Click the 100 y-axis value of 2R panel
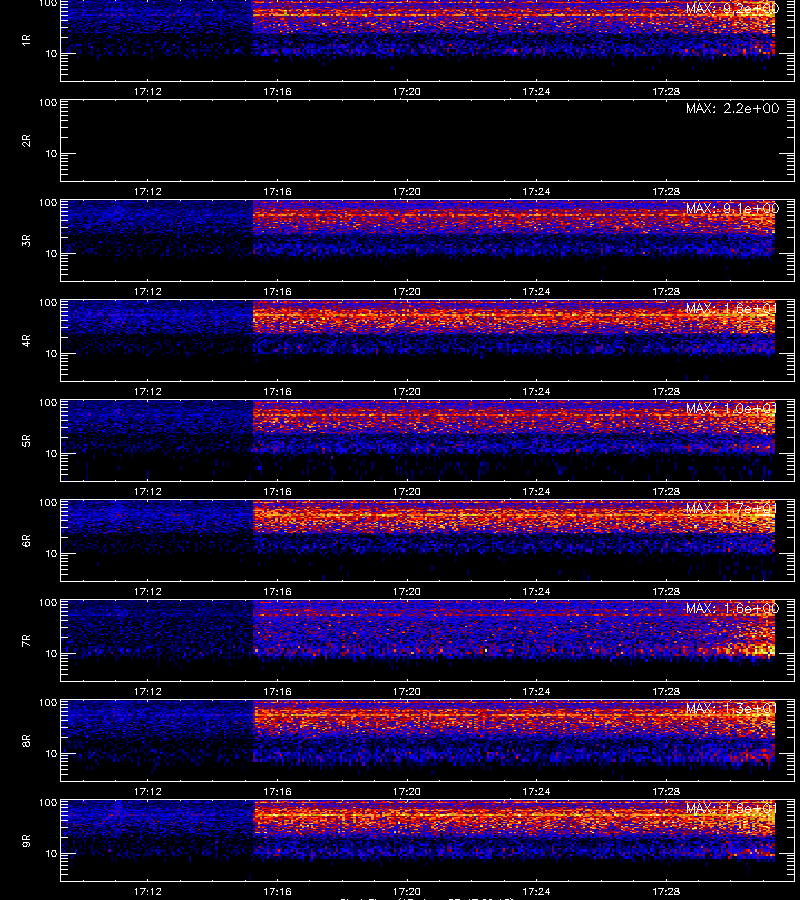The image size is (800, 900). click(x=48, y=103)
